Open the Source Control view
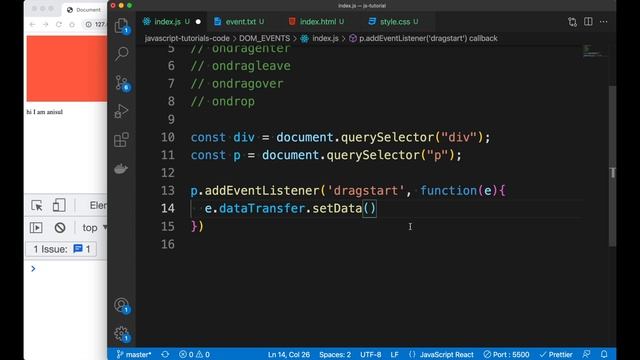 [122, 83]
